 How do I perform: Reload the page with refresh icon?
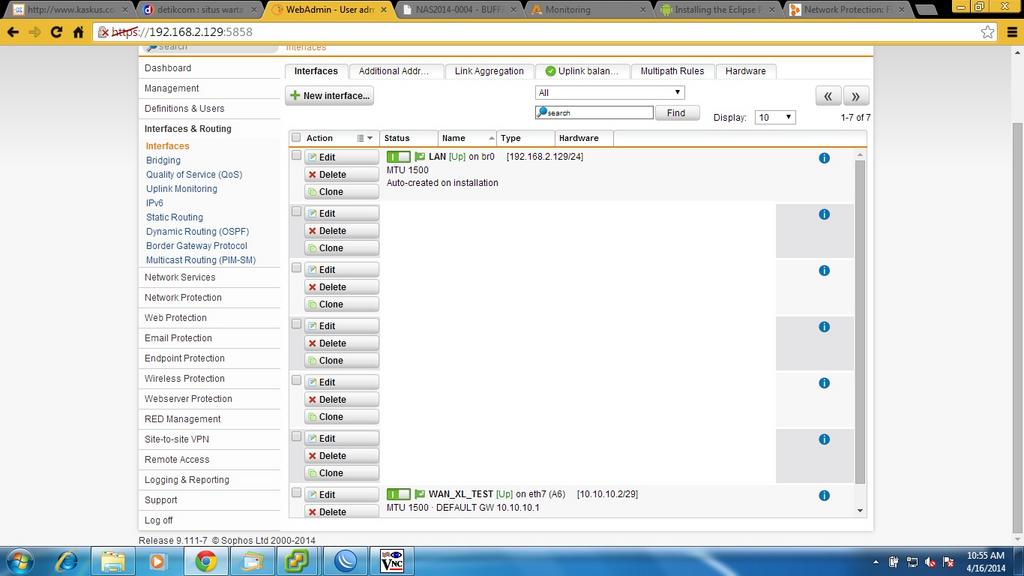(x=56, y=32)
